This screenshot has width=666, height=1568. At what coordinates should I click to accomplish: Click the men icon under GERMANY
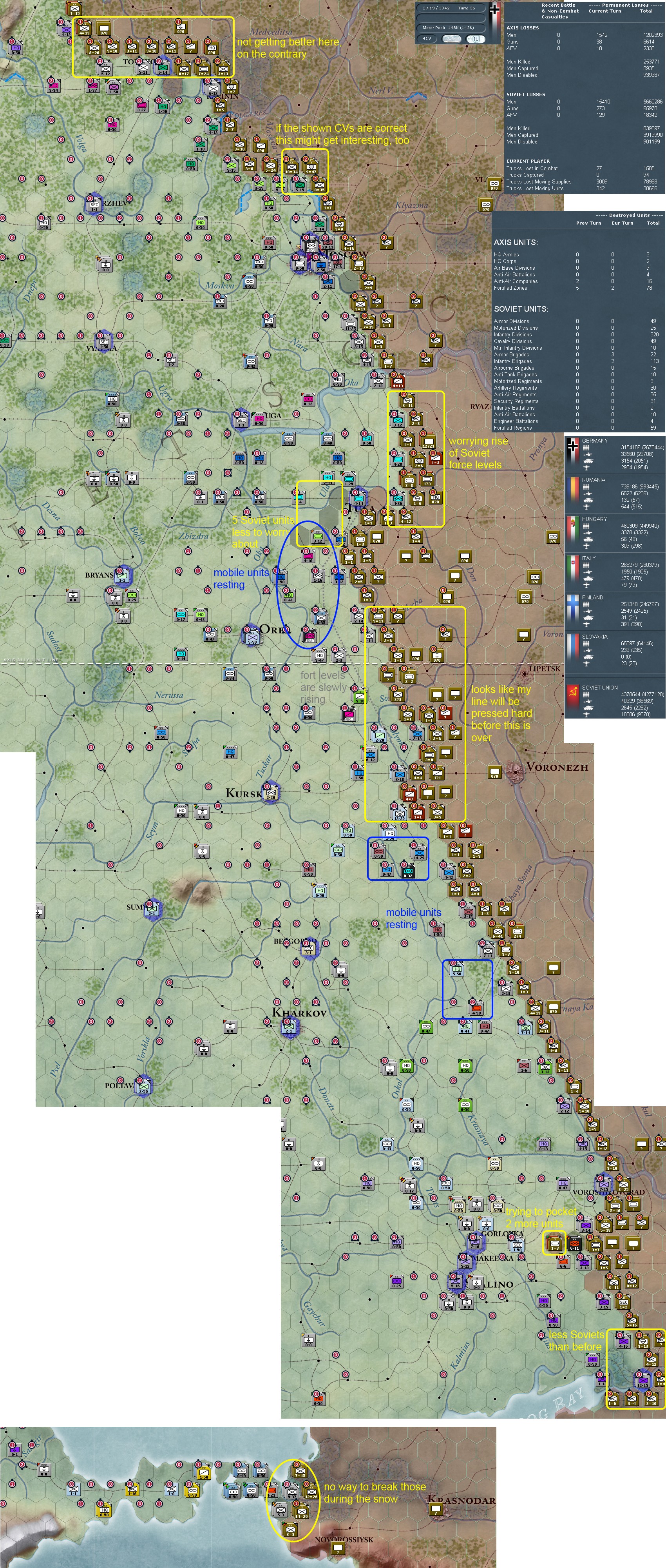587,447
